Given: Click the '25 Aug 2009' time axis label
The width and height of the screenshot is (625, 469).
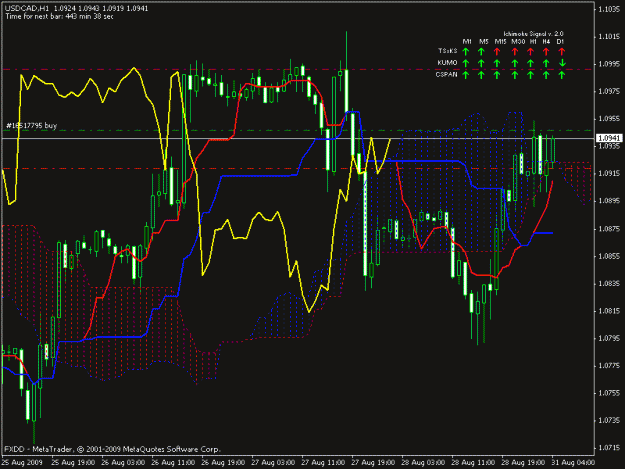Looking at the screenshot, I should (22, 463).
